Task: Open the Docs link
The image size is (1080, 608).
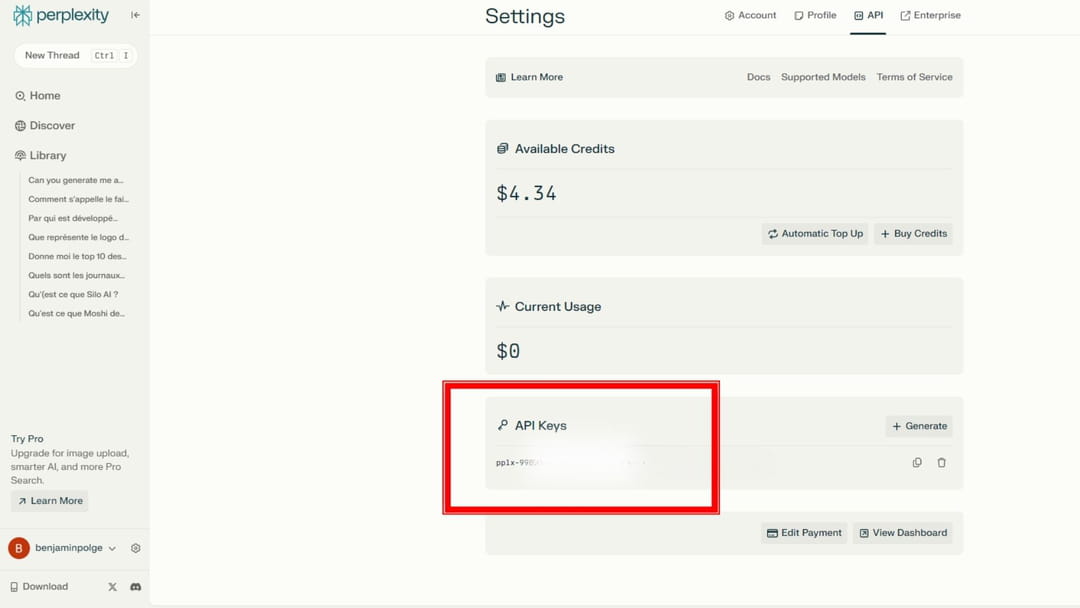Action: point(758,77)
